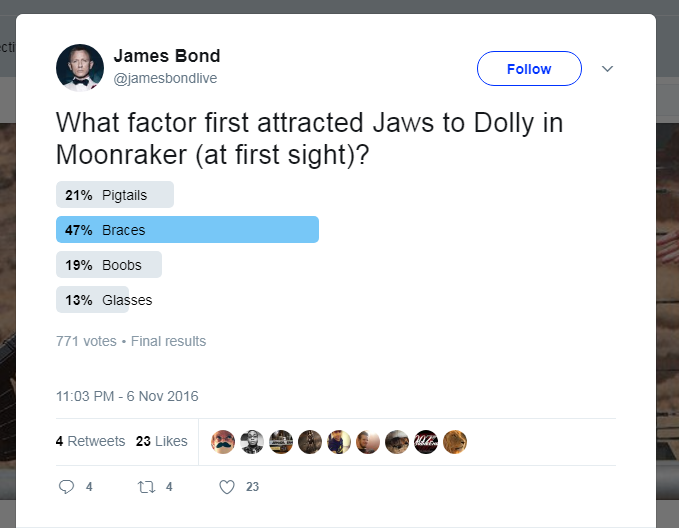Click the reply speech bubble icon
The height and width of the screenshot is (528, 679).
[x=67, y=487]
